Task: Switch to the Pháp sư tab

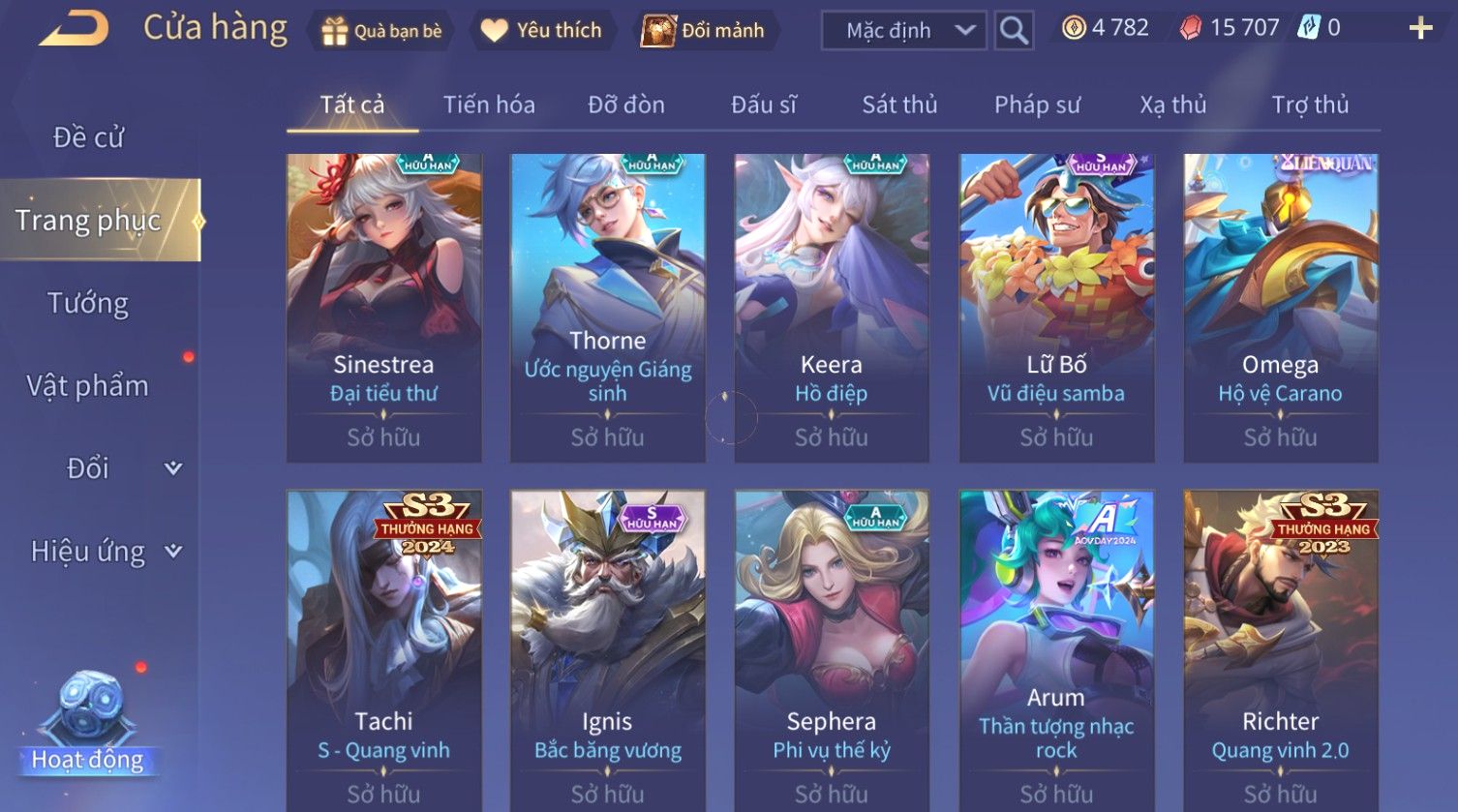Action: point(1037,105)
